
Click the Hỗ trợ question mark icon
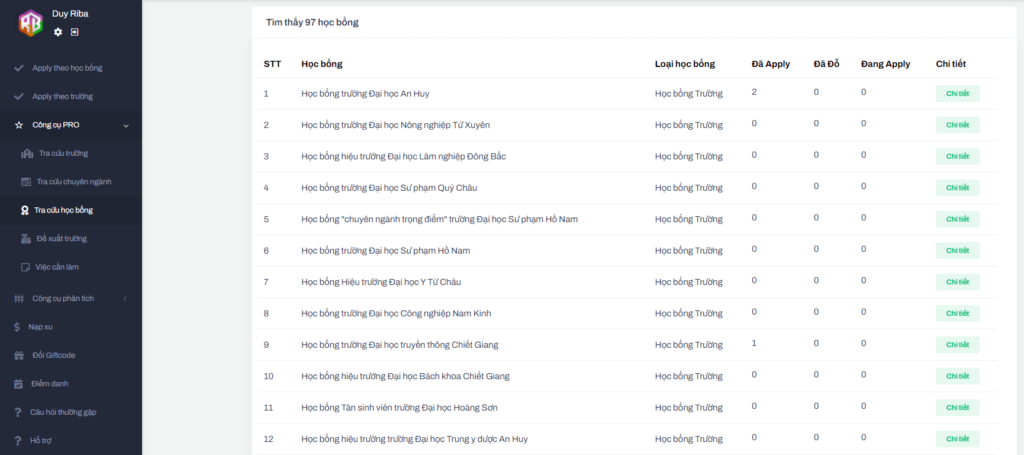point(18,441)
